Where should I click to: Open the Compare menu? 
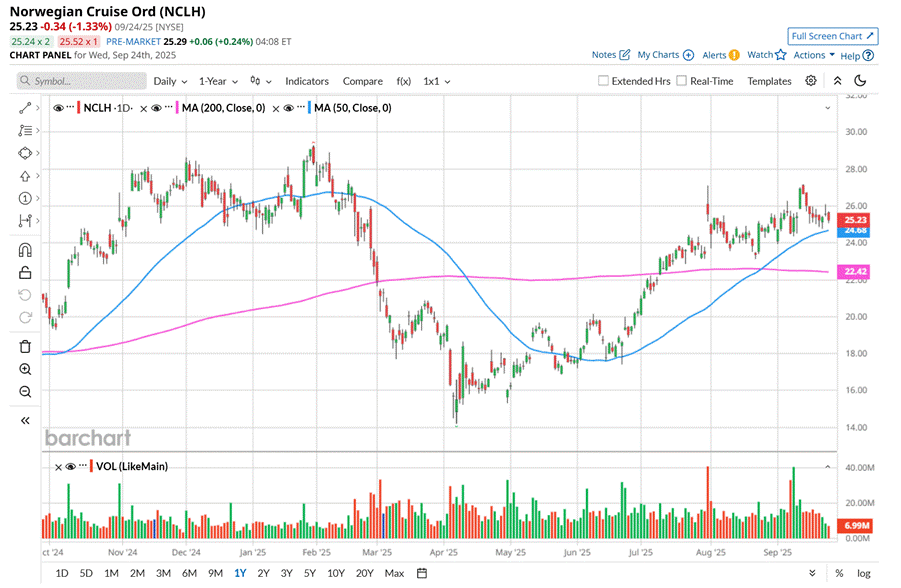pos(363,81)
